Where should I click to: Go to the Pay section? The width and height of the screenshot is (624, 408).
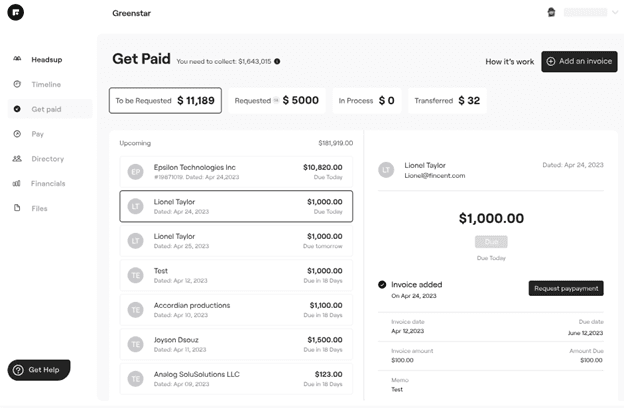click(37, 134)
